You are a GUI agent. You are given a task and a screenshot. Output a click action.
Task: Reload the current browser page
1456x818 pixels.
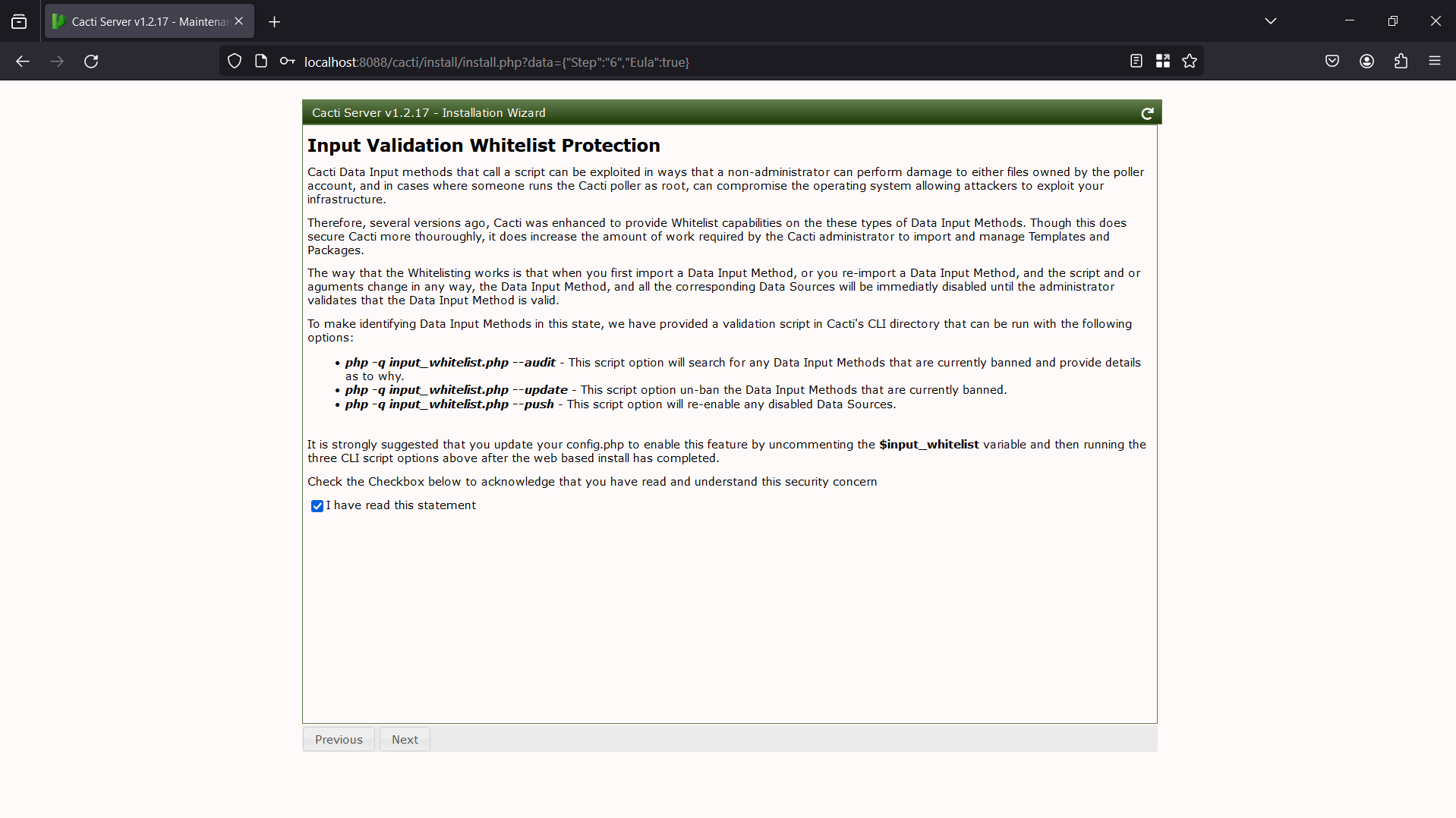click(91, 61)
